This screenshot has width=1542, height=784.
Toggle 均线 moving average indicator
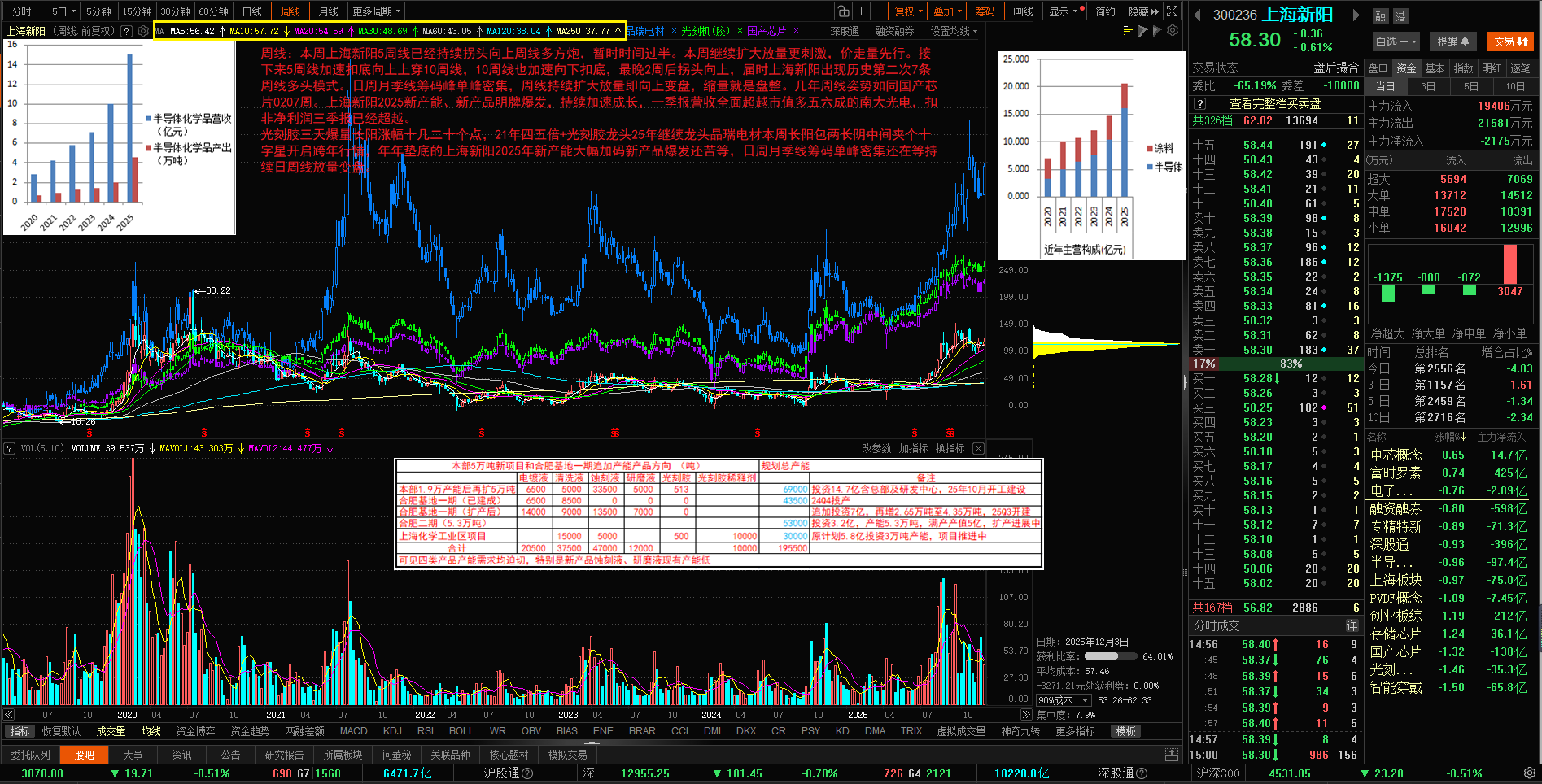pos(151,731)
